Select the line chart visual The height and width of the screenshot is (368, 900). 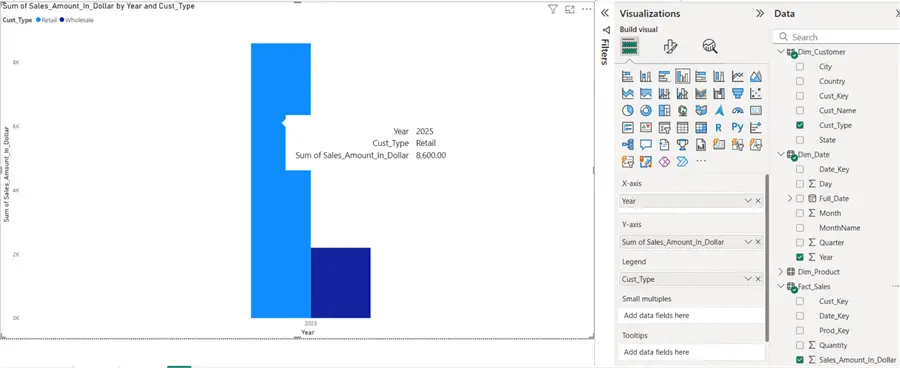(738, 76)
